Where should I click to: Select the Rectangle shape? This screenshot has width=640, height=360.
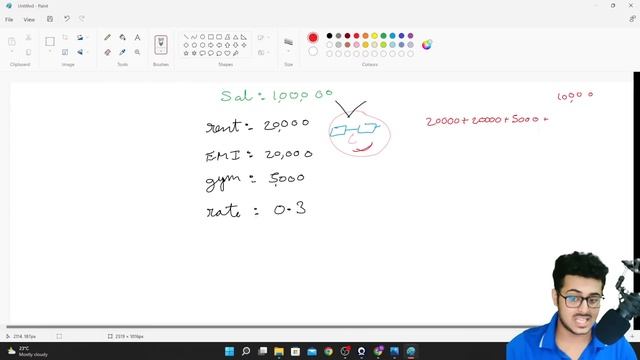point(211,37)
